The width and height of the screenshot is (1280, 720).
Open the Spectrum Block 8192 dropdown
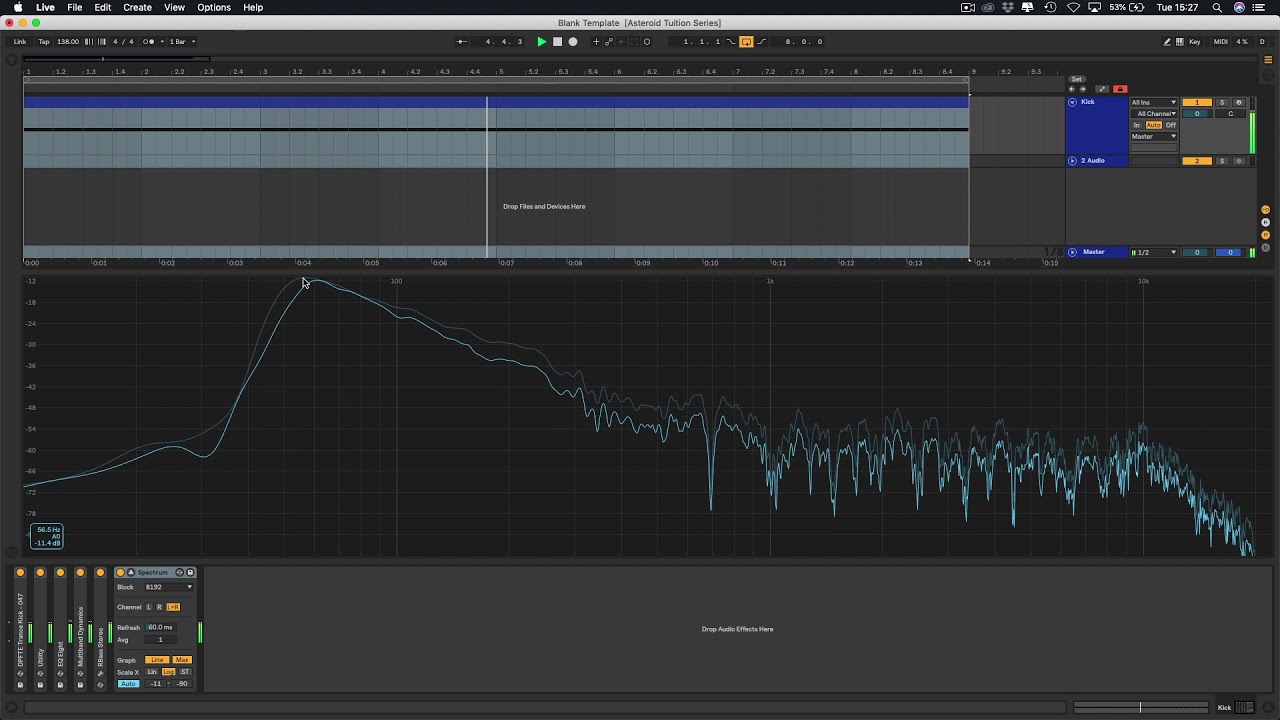point(168,587)
